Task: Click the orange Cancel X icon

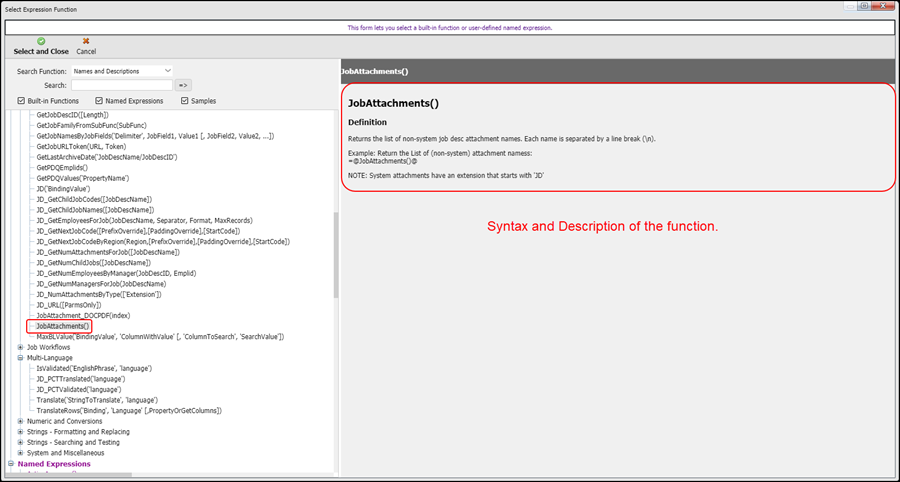Action: (86, 41)
